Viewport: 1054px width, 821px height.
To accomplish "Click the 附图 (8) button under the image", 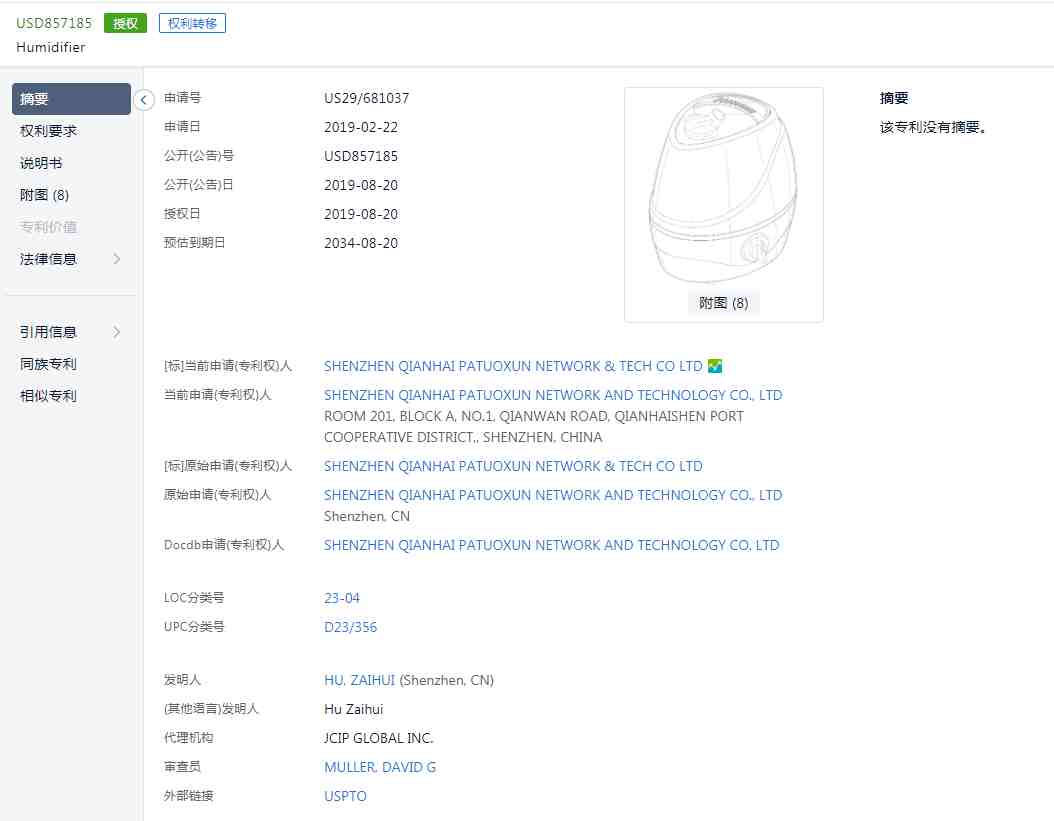I will [723, 303].
